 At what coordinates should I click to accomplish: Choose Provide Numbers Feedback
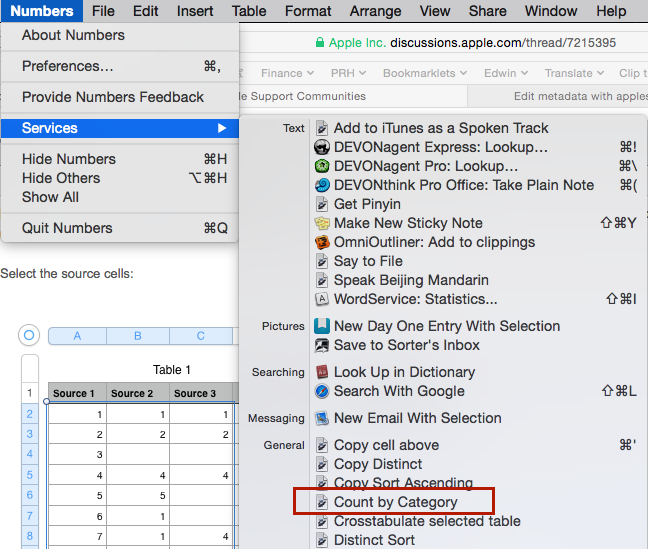pyautogui.click(x=120, y=97)
